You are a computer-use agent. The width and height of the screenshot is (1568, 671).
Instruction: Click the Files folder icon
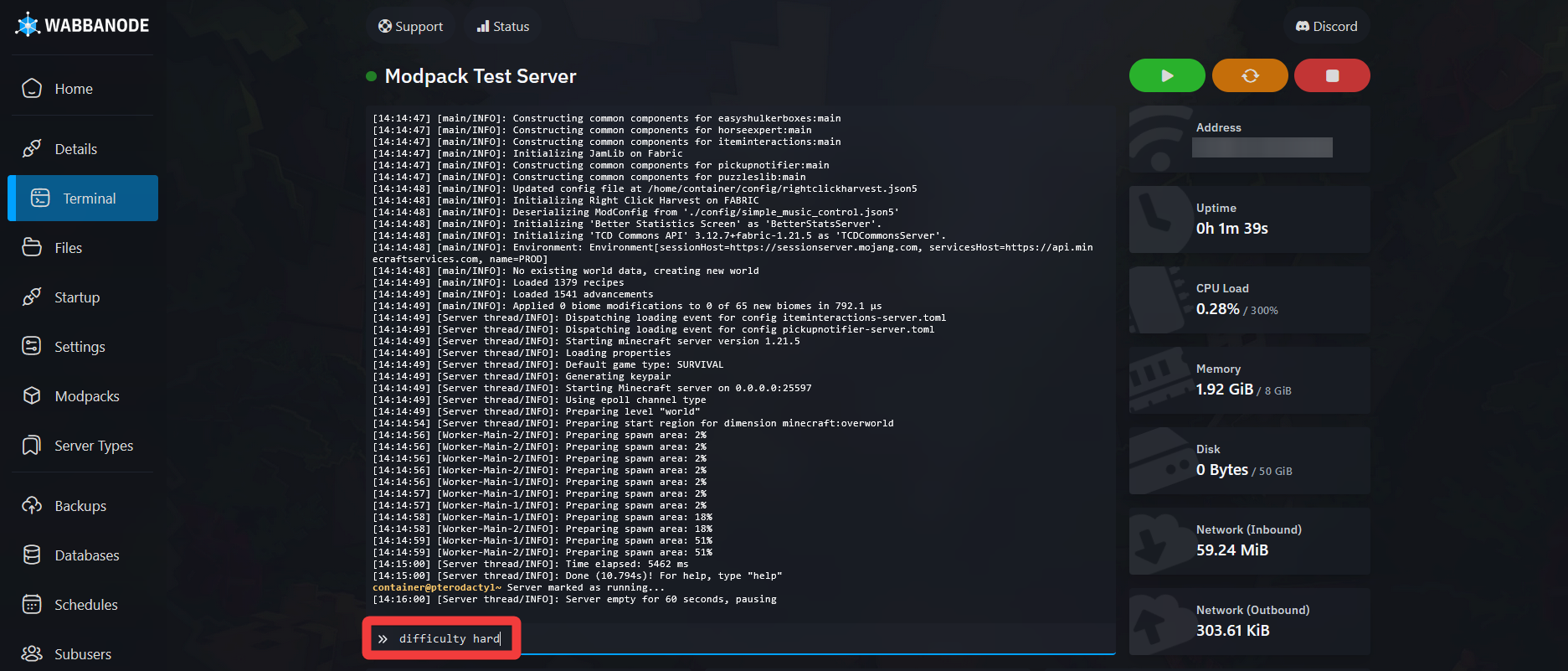32,247
